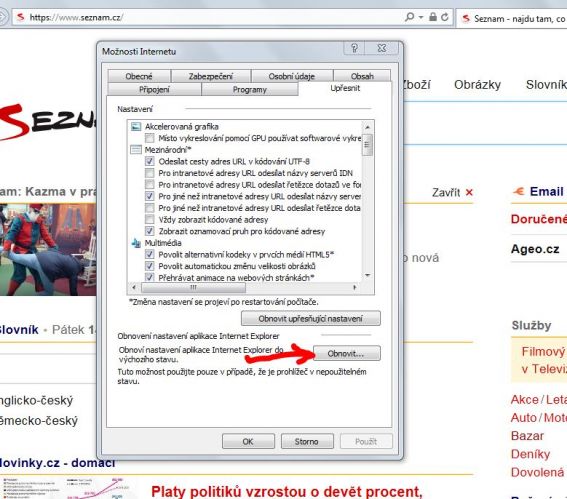Screen dimensions: 567x499
Task: Click the settings list scroll-right arrow
Action: pos(355,287)
